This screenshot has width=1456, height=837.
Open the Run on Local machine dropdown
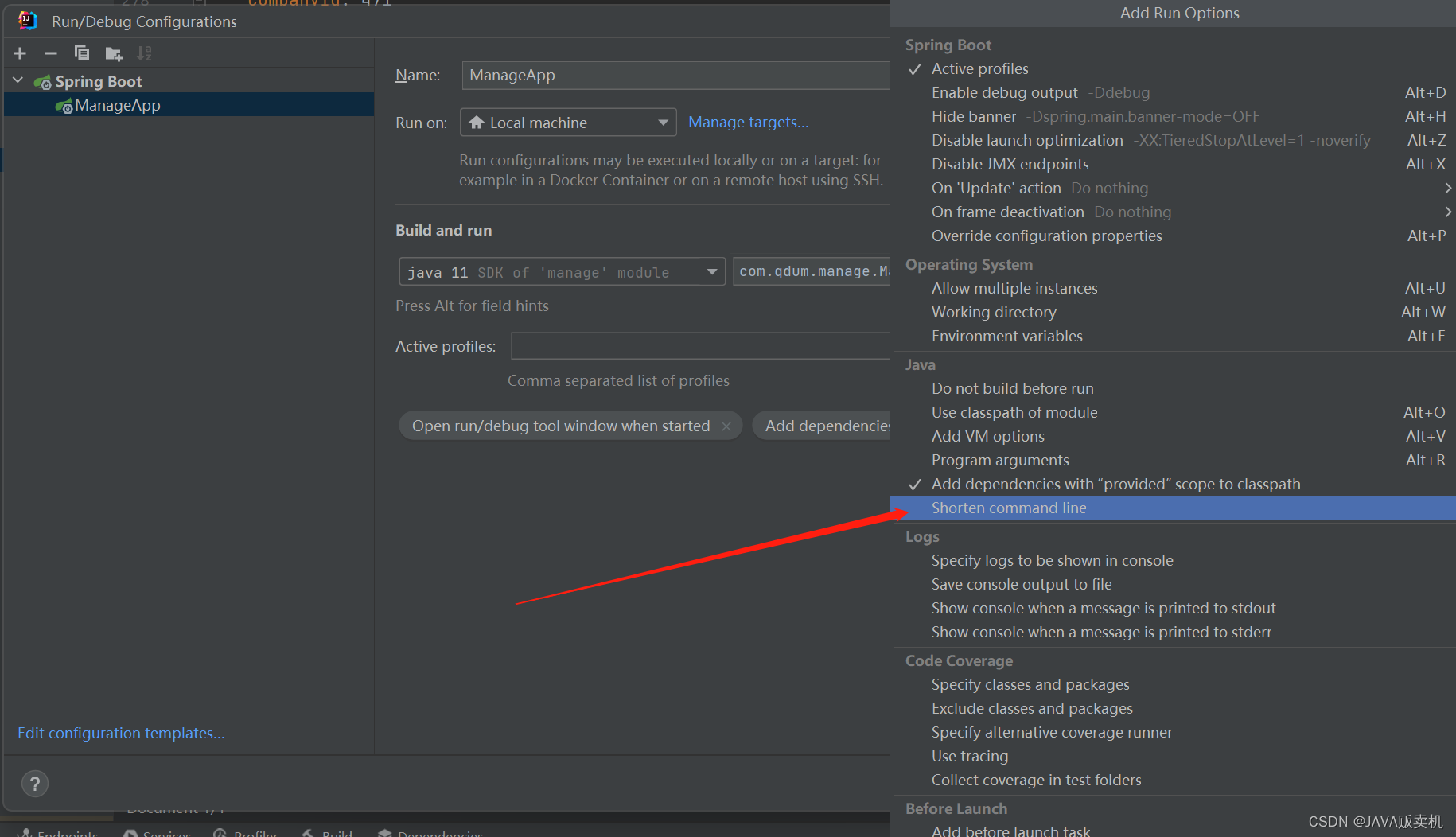[x=568, y=123]
